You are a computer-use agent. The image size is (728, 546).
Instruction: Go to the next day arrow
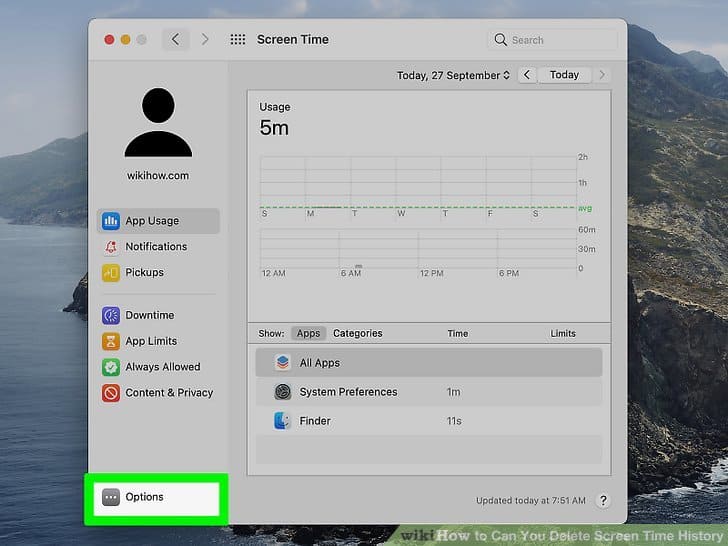pyautogui.click(x=602, y=75)
